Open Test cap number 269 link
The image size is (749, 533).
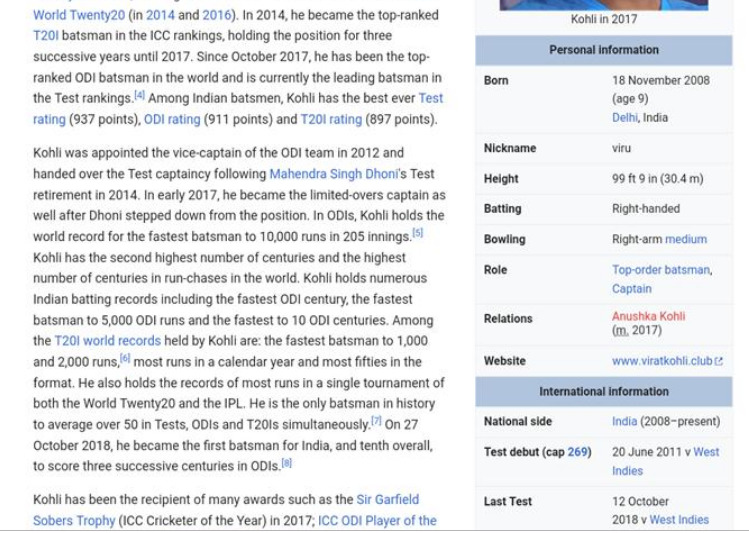578,452
